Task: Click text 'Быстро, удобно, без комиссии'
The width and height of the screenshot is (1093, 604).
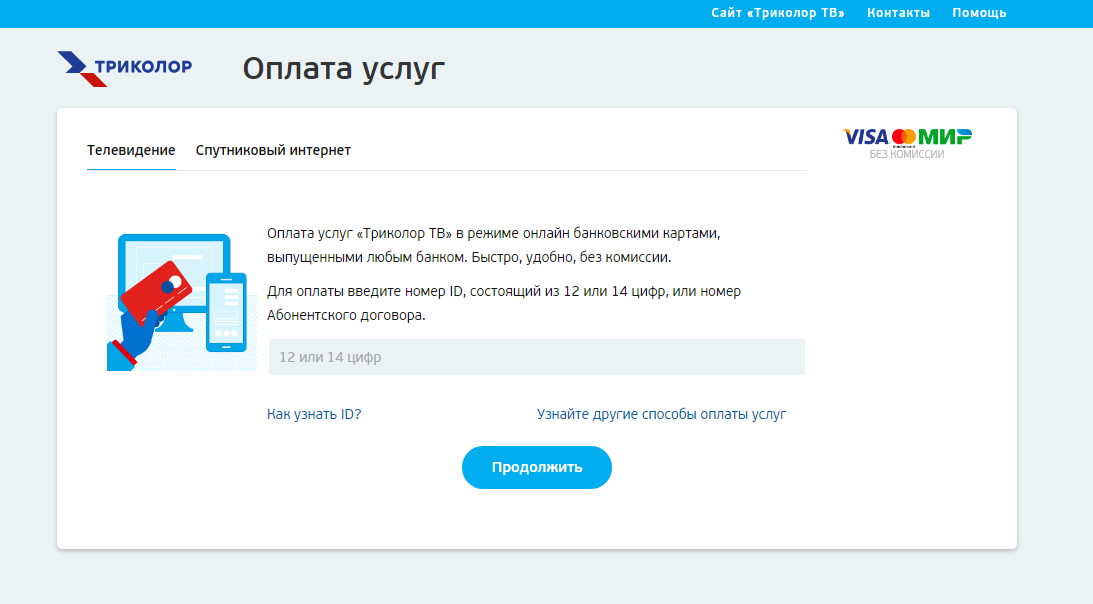Action: [572, 257]
